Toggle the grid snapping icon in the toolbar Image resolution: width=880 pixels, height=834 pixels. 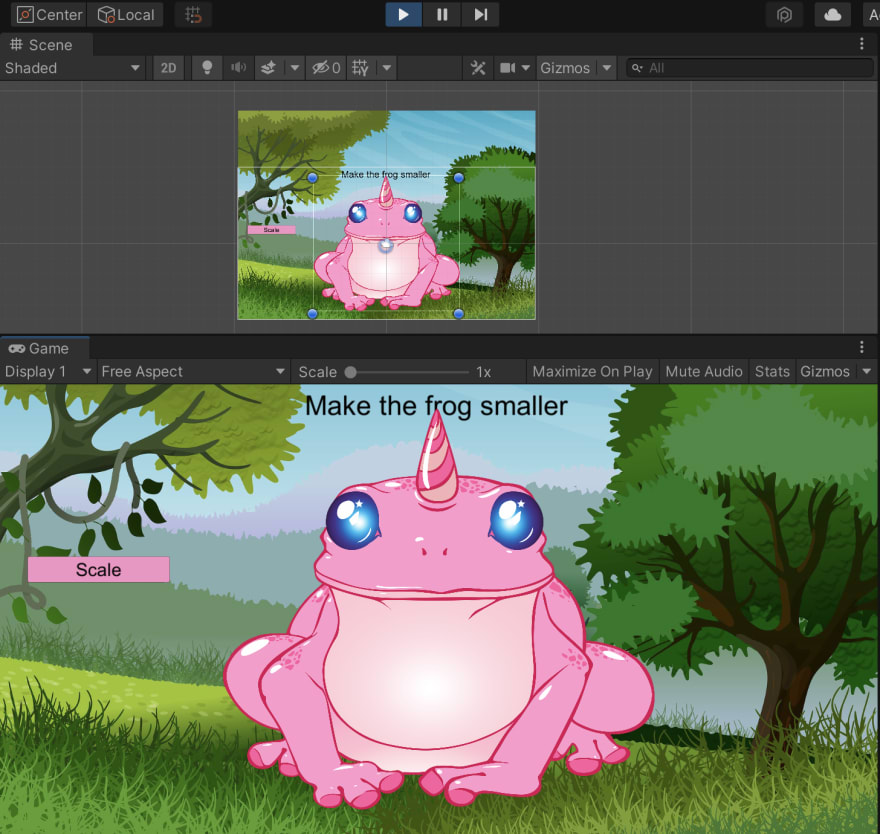click(x=193, y=15)
